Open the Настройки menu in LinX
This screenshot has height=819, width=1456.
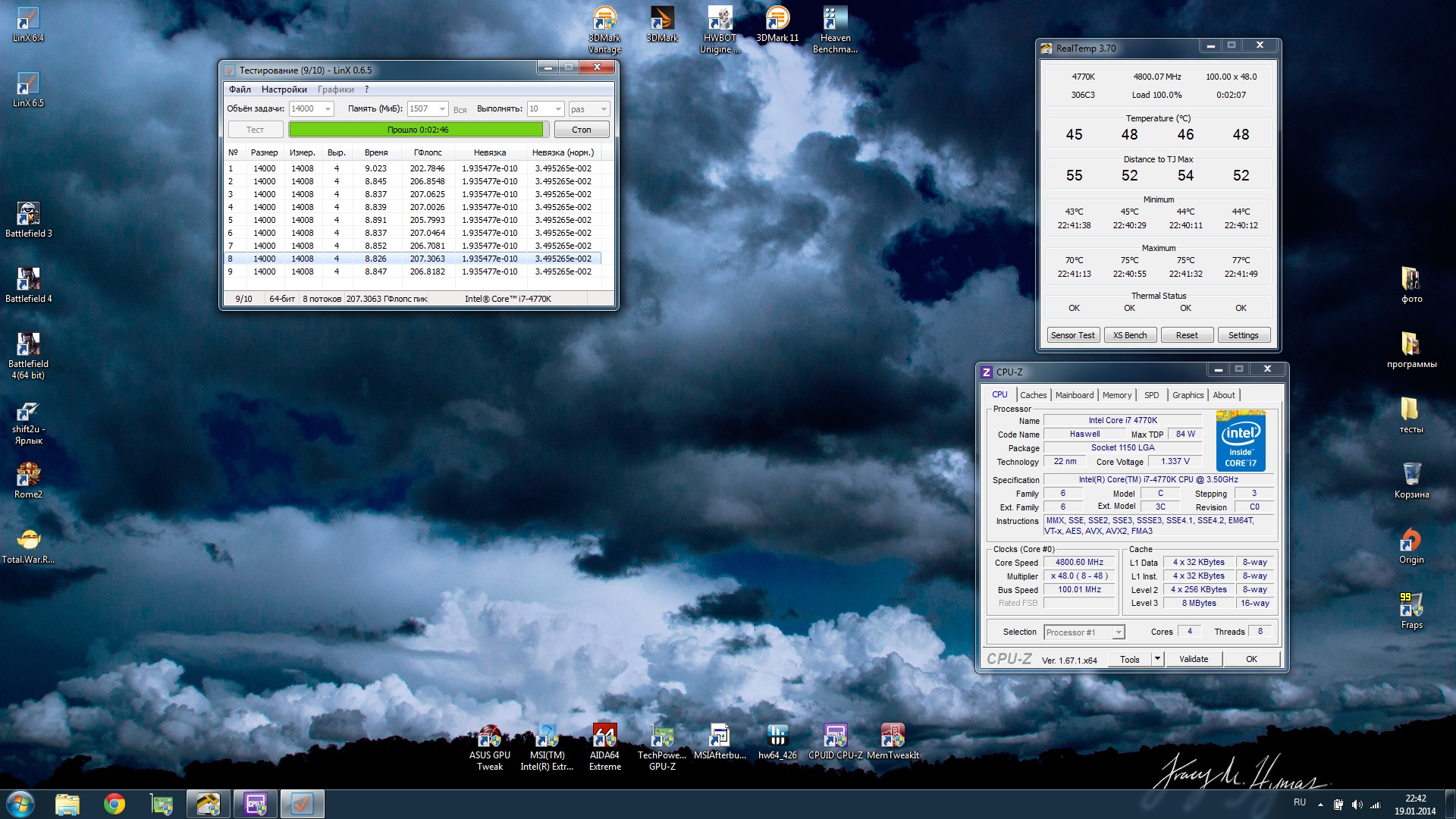(x=284, y=89)
